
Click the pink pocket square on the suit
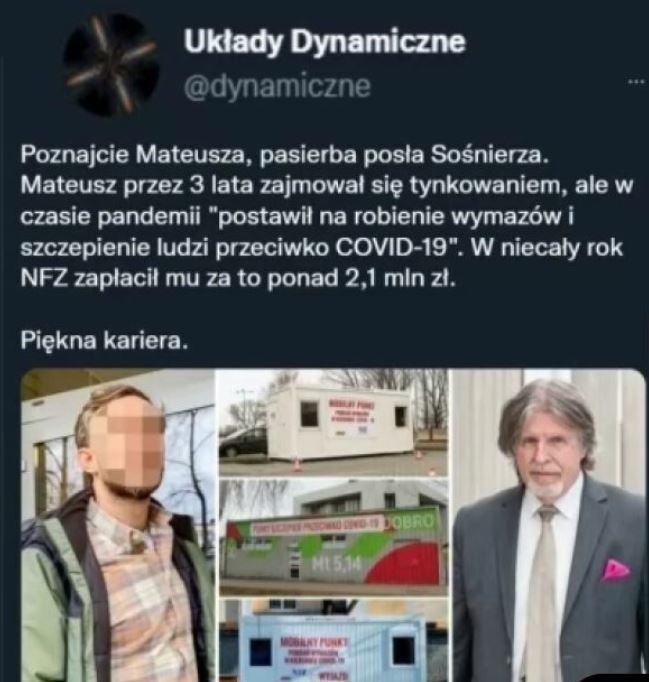pos(614,570)
